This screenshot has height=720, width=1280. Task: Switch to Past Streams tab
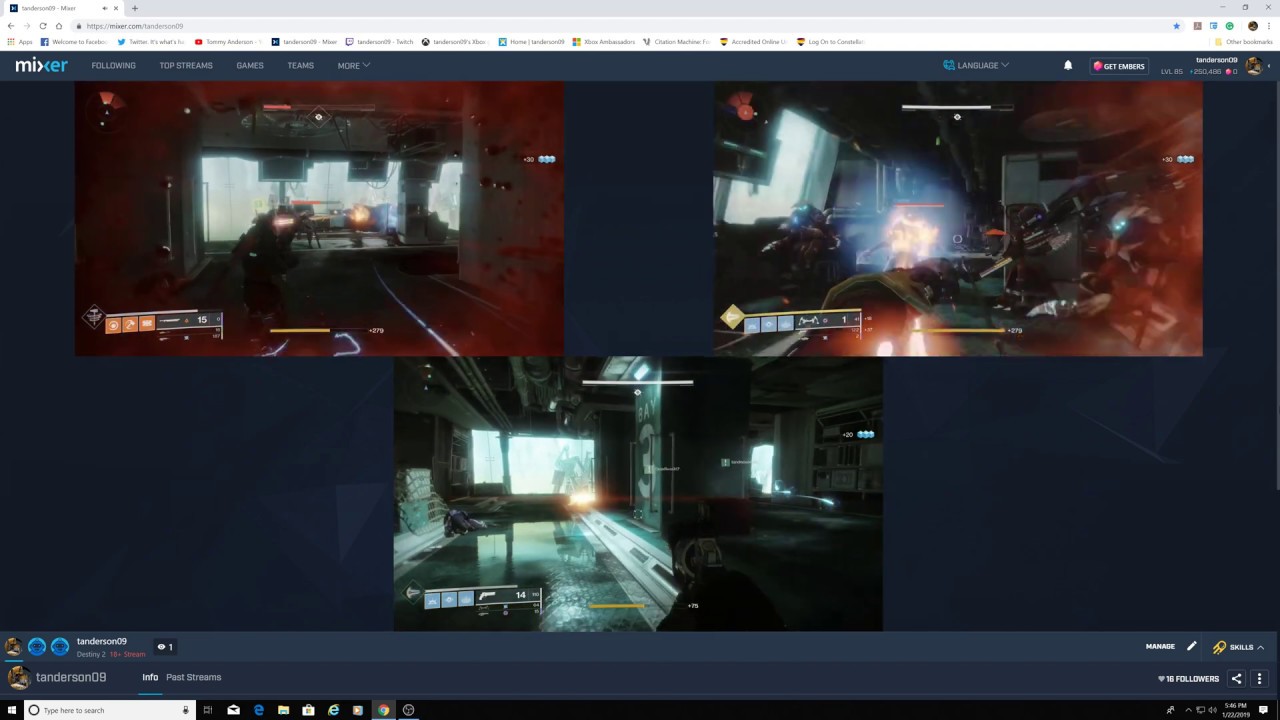pyautogui.click(x=194, y=677)
